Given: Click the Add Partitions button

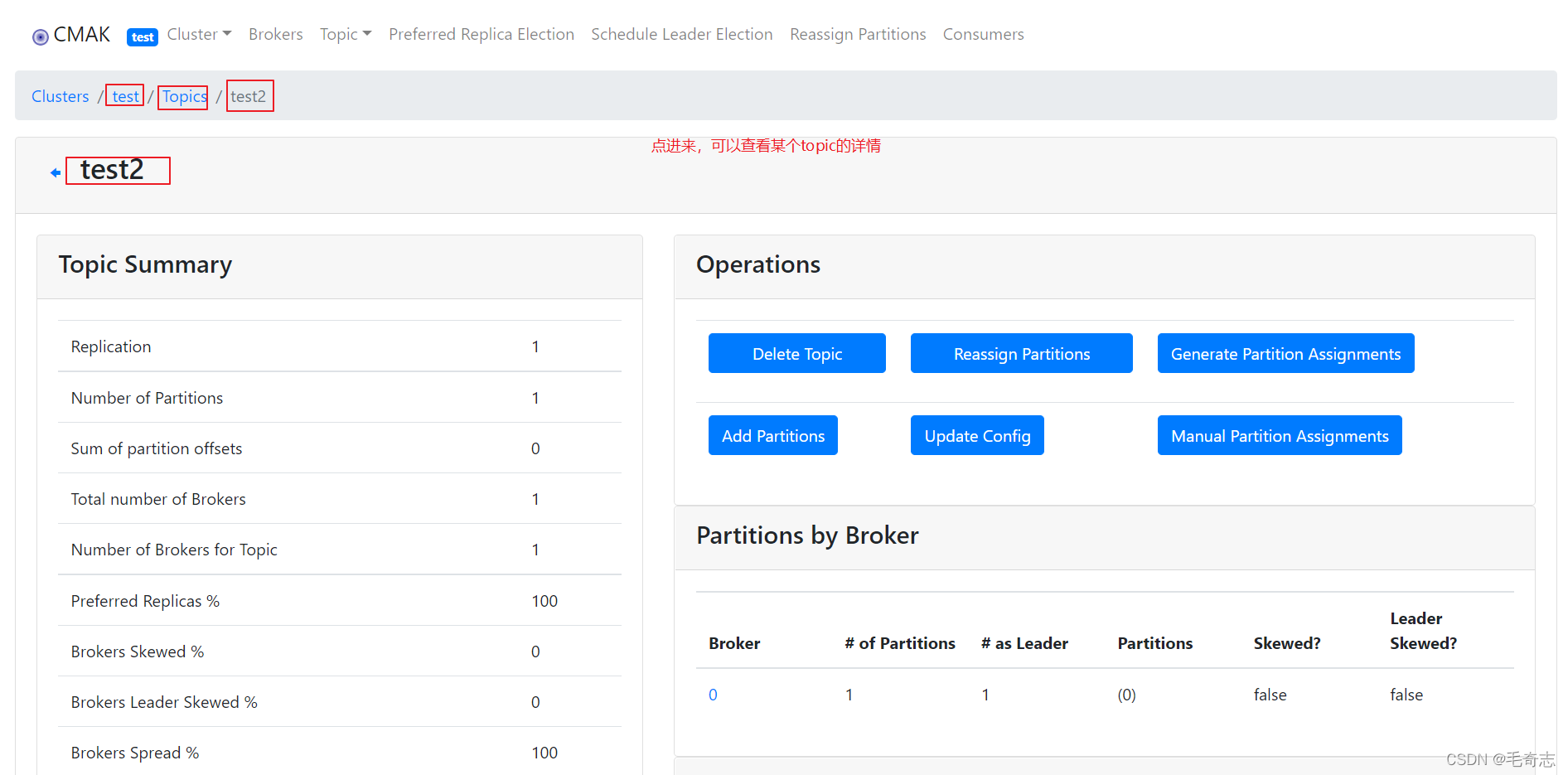Looking at the screenshot, I should [x=773, y=435].
